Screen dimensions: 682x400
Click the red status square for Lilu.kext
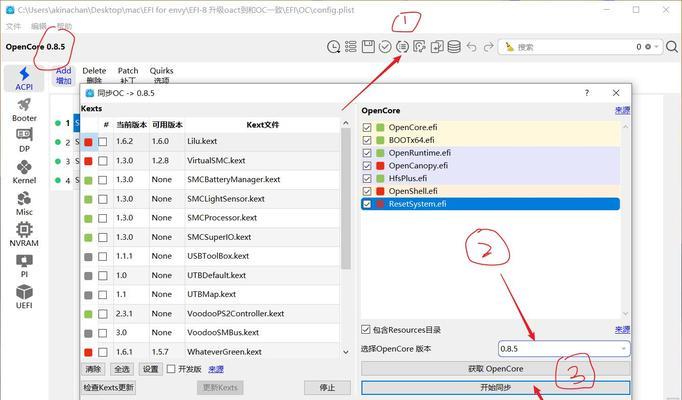[88, 142]
